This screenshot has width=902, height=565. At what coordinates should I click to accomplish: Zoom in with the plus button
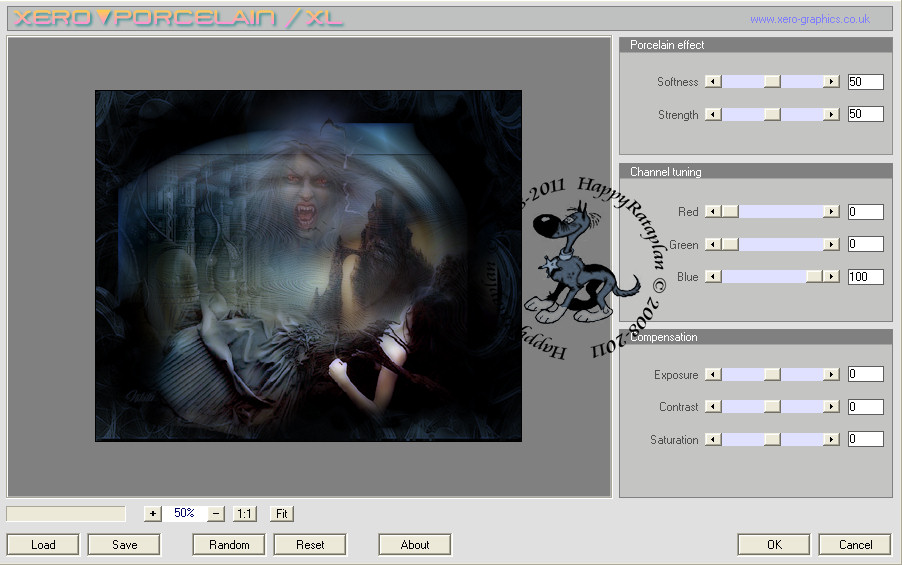(x=152, y=513)
